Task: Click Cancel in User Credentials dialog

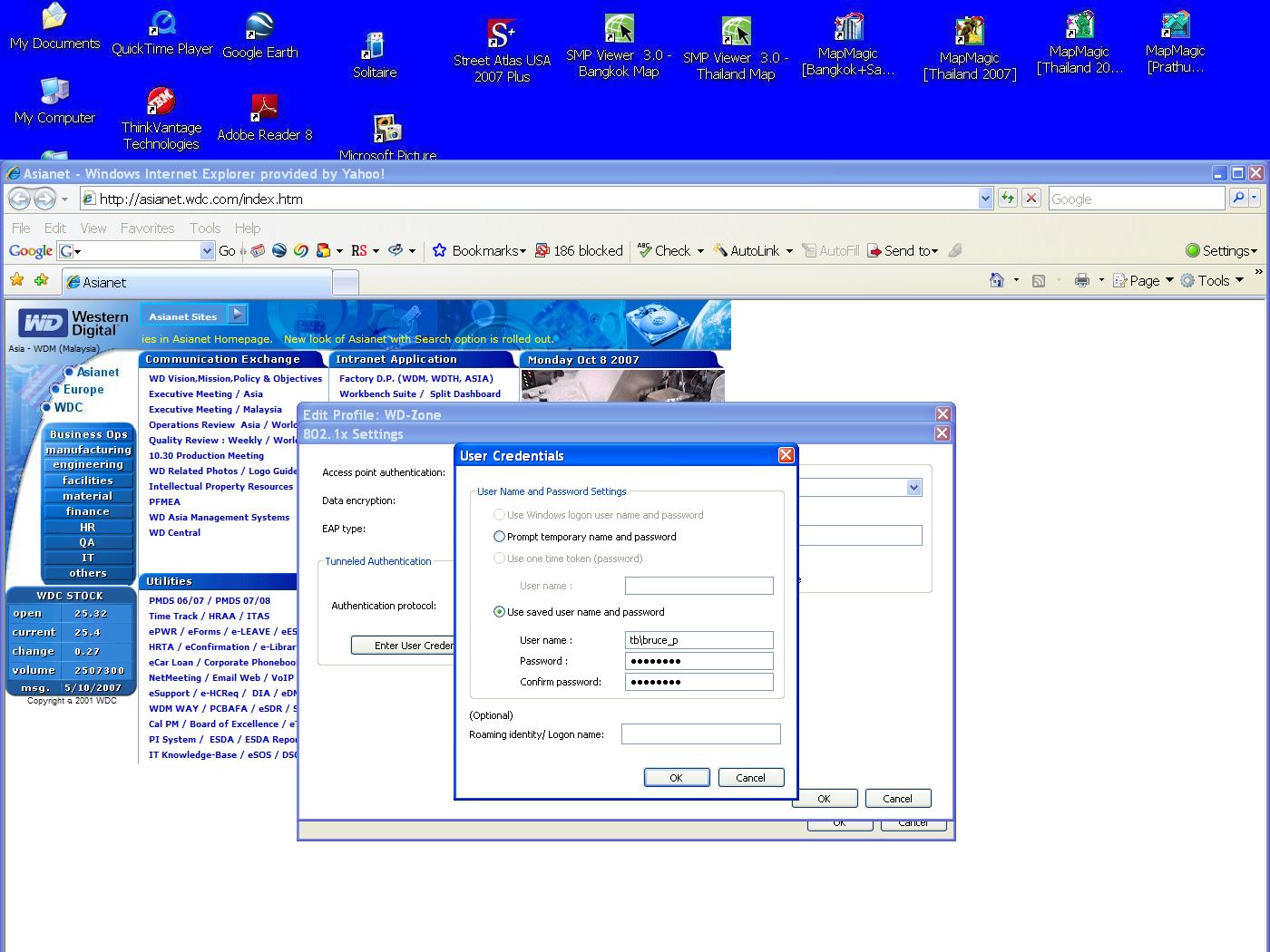Action: [750, 778]
